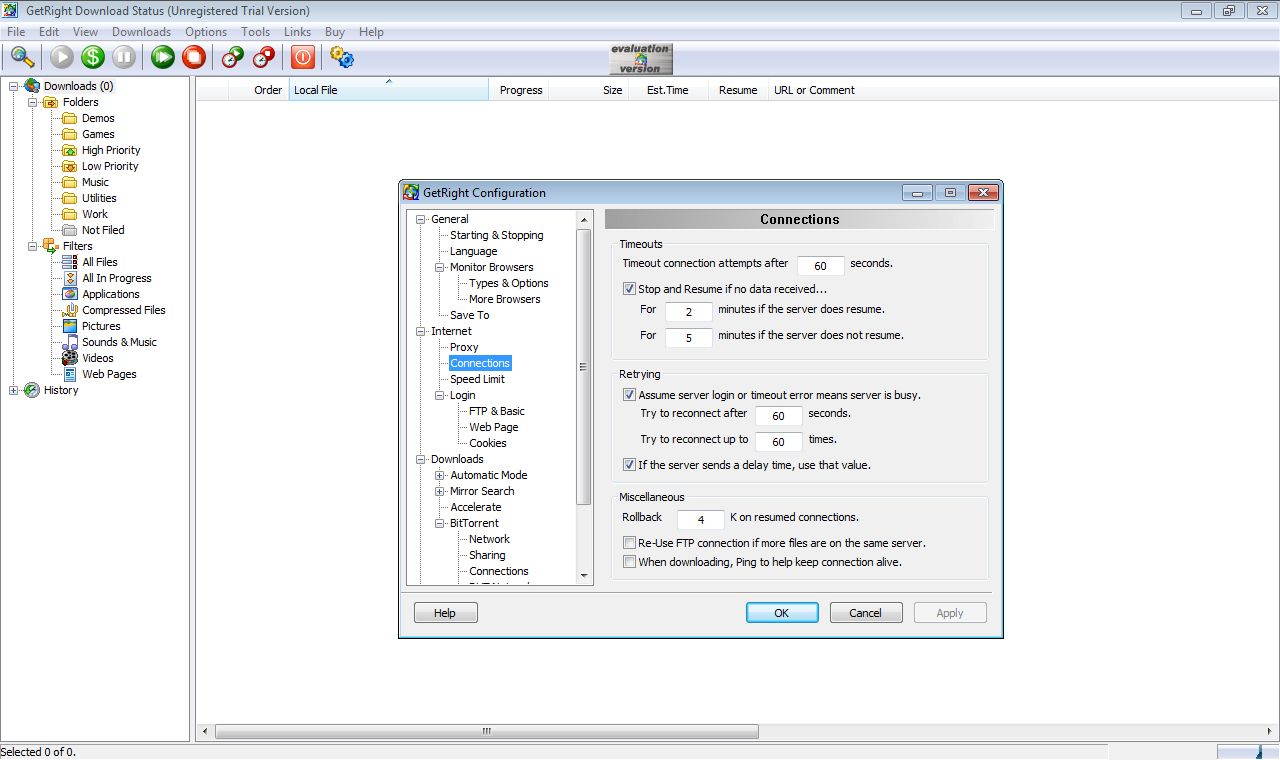The height and width of the screenshot is (760, 1280).
Task: Select the Work folder
Action: [95, 214]
